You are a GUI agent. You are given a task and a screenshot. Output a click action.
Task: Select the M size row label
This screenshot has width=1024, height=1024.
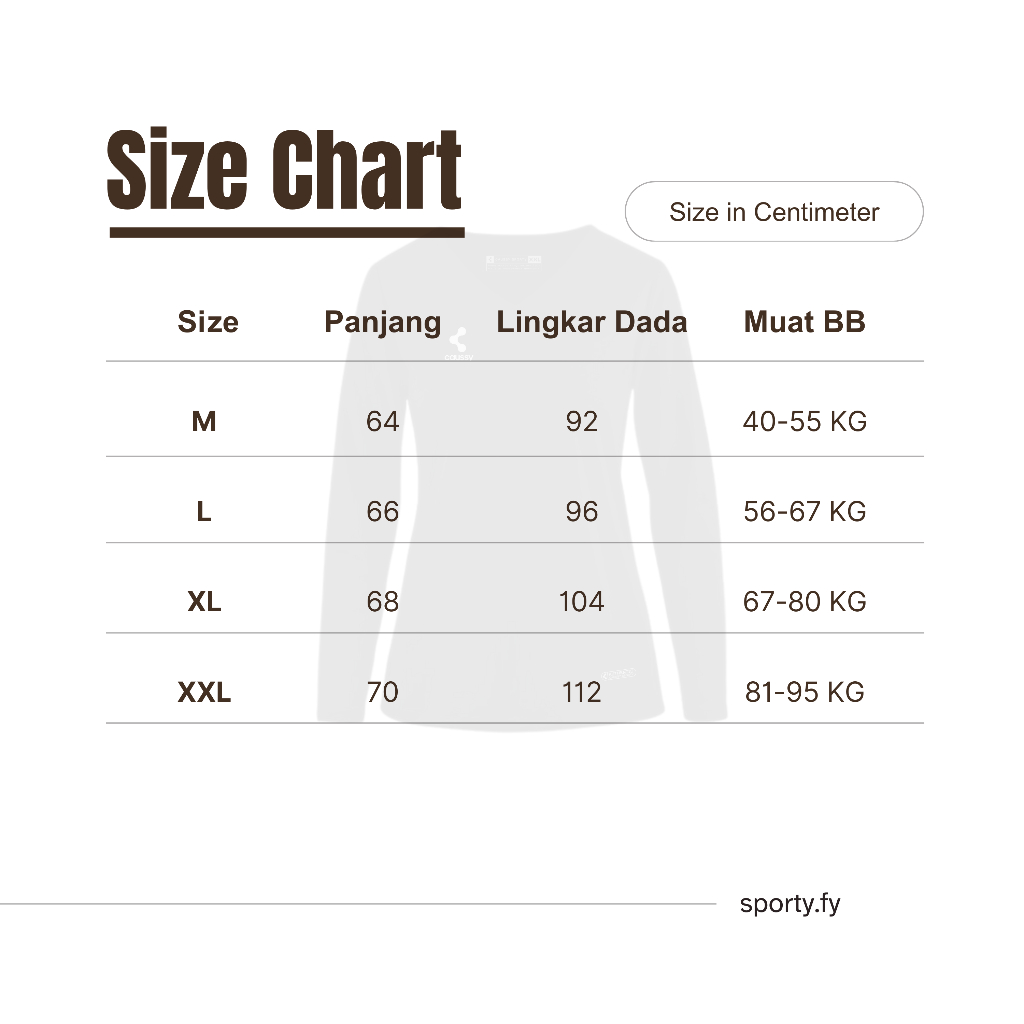pos(204,422)
